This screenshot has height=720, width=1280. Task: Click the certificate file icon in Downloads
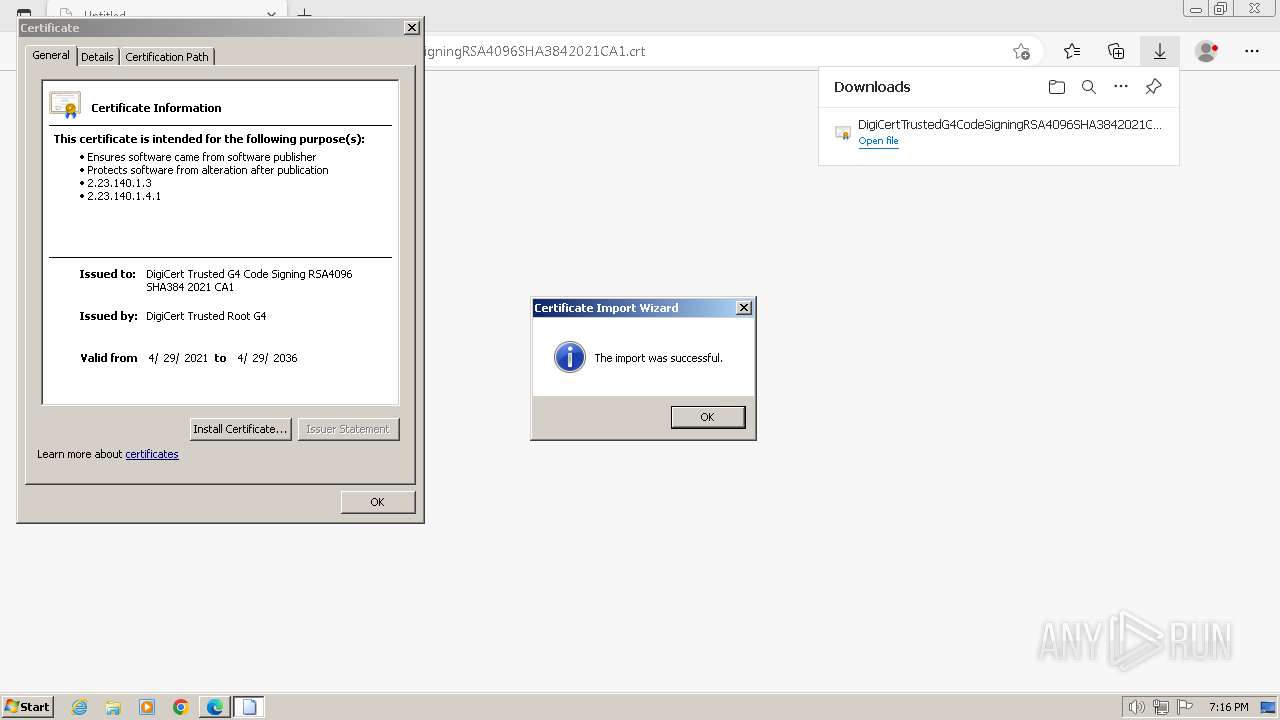[843, 132]
